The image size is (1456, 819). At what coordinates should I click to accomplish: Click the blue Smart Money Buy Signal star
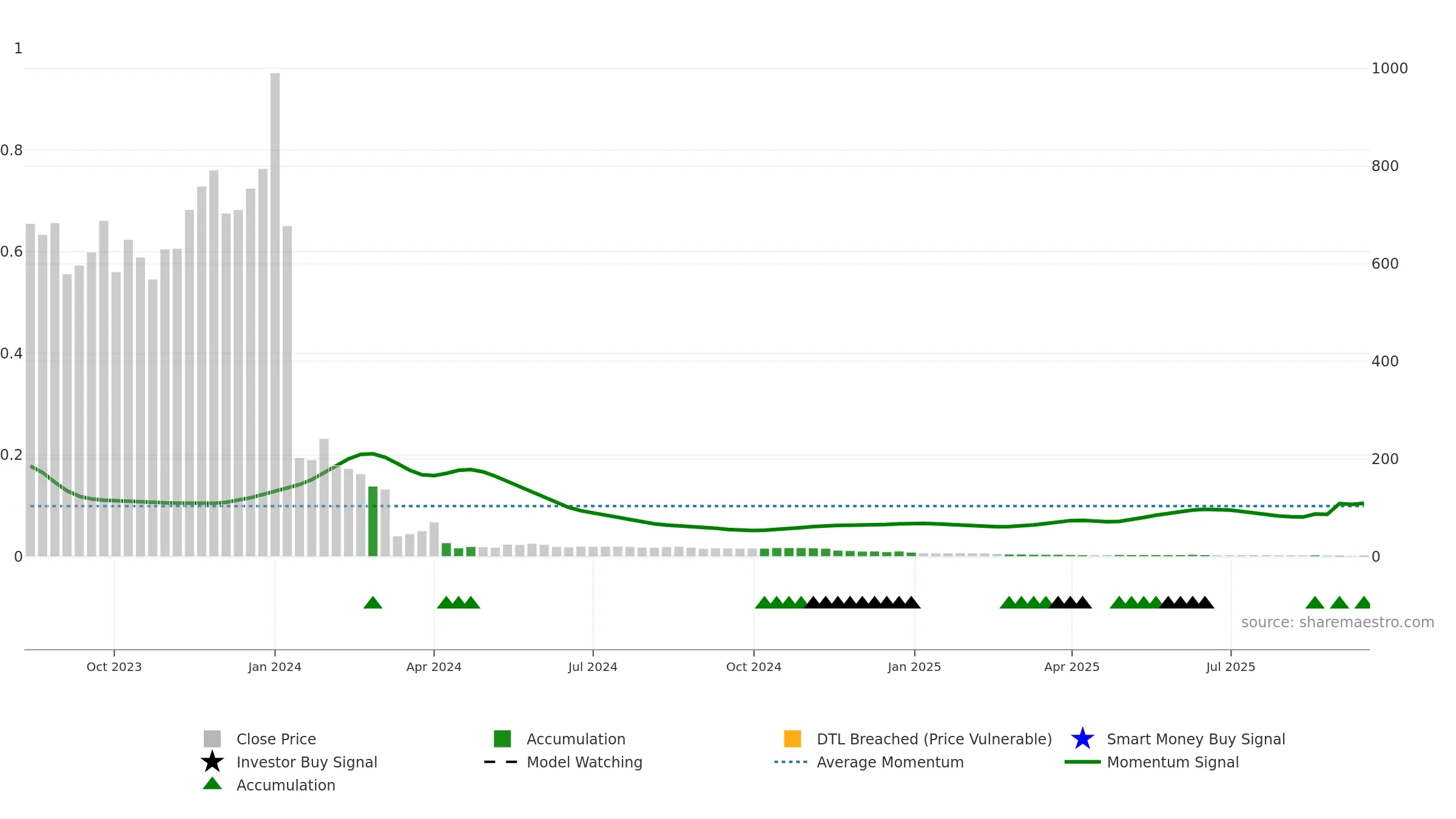(1082, 739)
